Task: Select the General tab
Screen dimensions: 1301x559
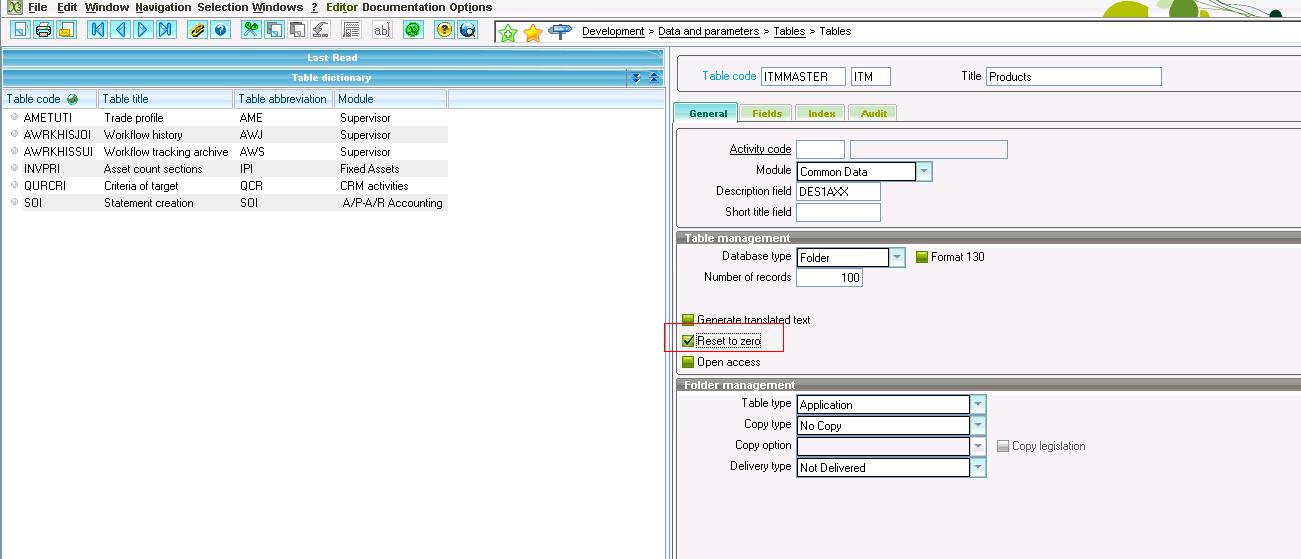Action: pyautogui.click(x=707, y=113)
